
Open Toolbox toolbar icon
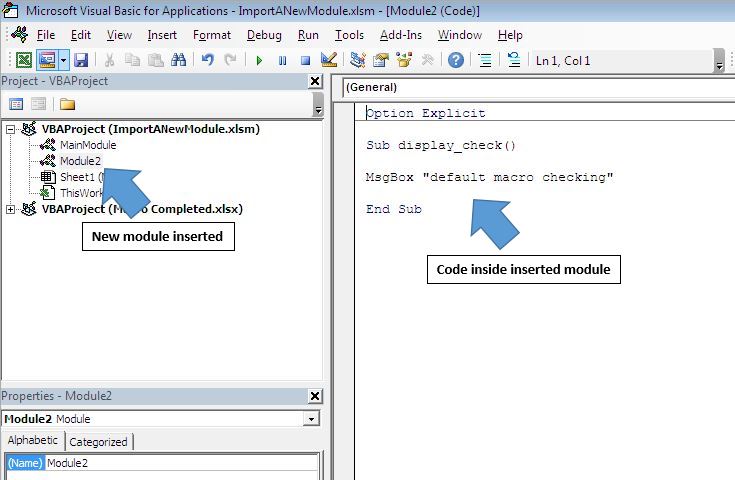[x=428, y=60]
